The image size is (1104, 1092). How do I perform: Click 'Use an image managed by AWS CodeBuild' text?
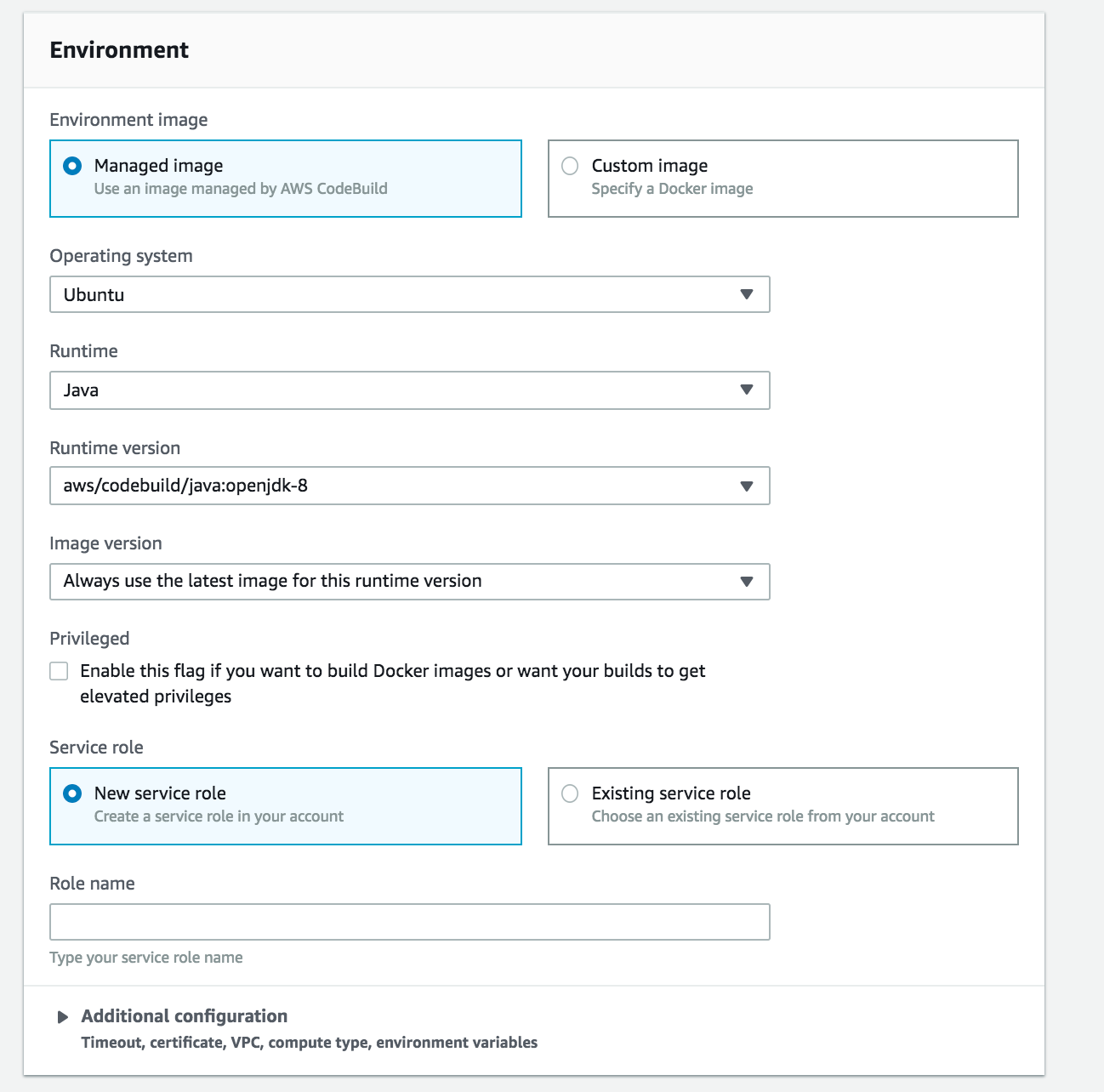point(241,189)
